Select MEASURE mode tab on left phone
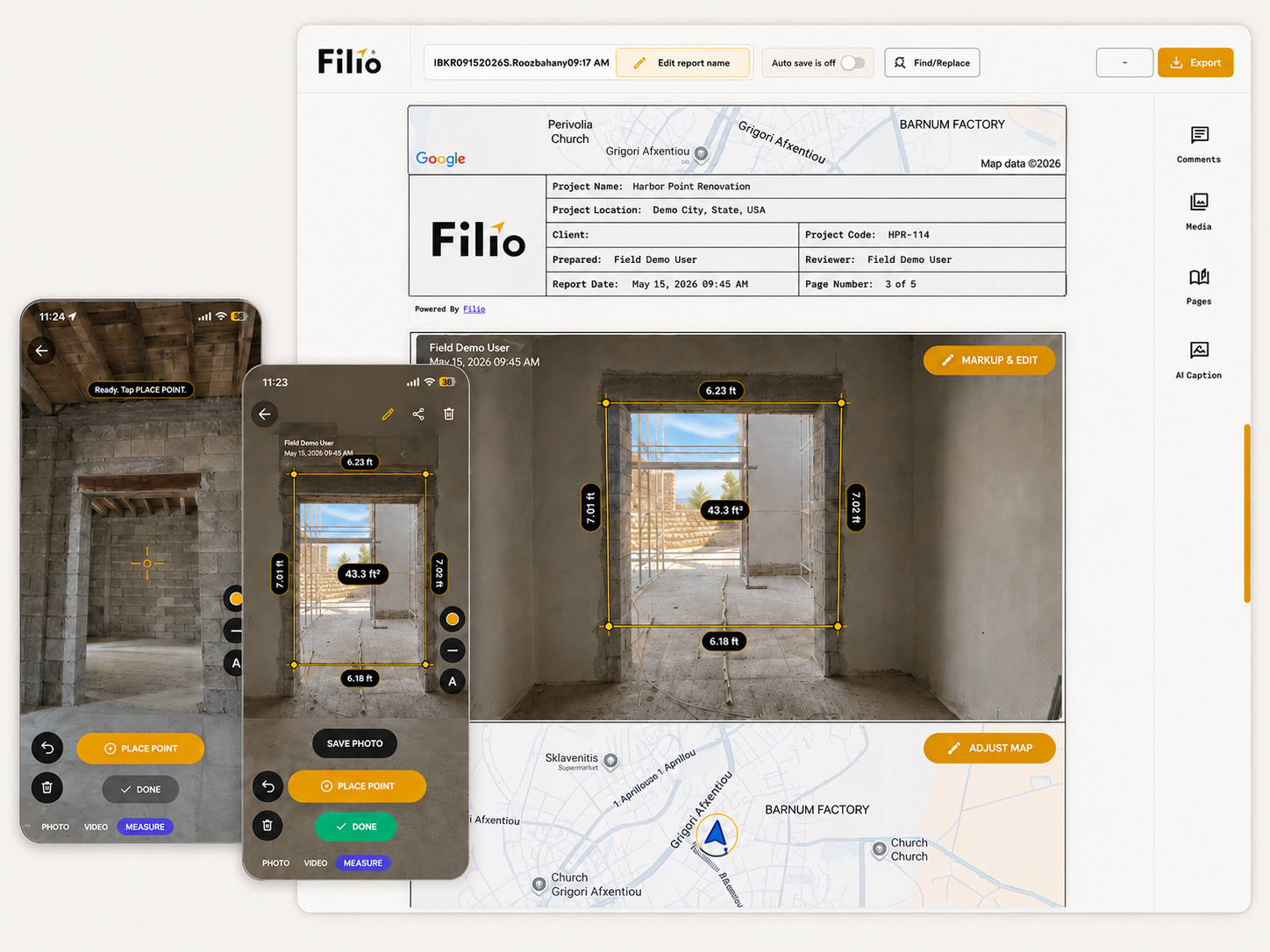 pyautogui.click(x=145, y=828)
